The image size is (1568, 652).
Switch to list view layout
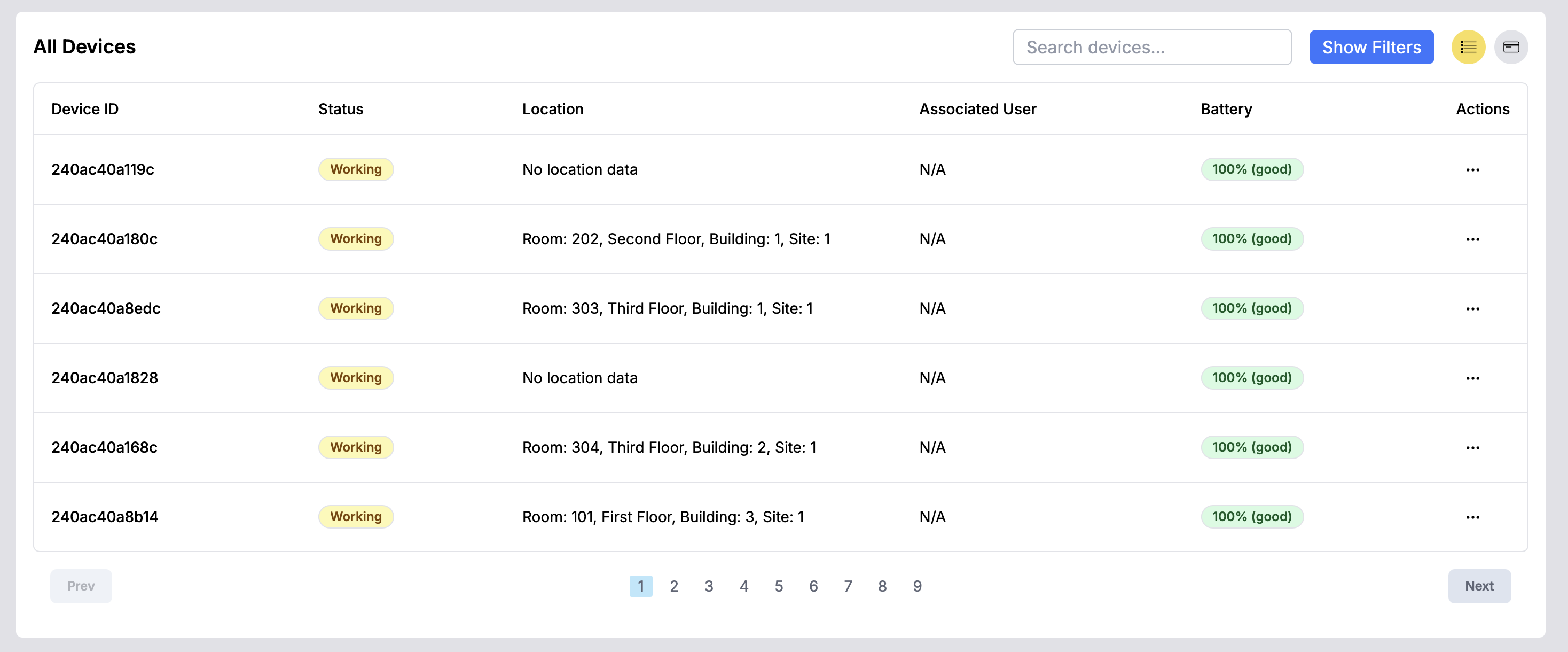pos(1468,47)
